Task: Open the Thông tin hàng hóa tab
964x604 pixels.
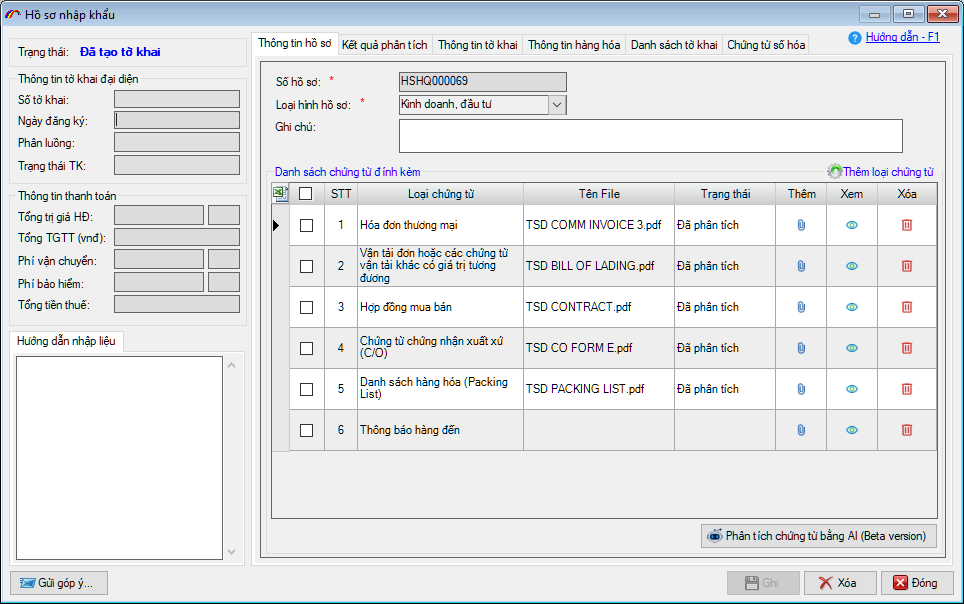Action: tap(574, 45)
